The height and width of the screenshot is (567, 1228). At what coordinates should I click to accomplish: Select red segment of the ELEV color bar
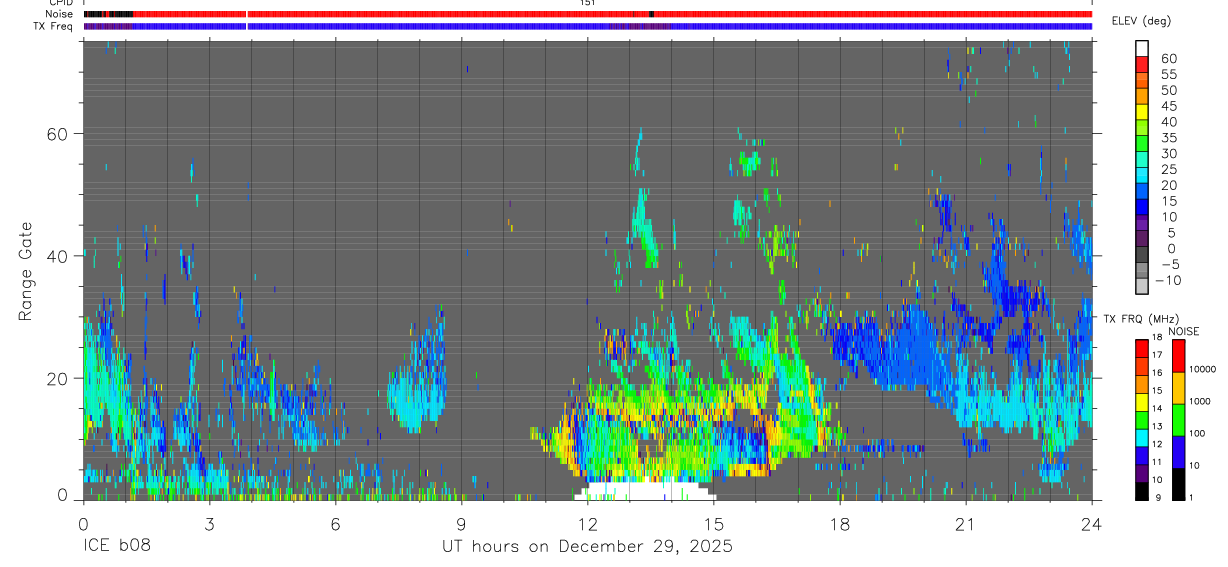click(1142, 64)
